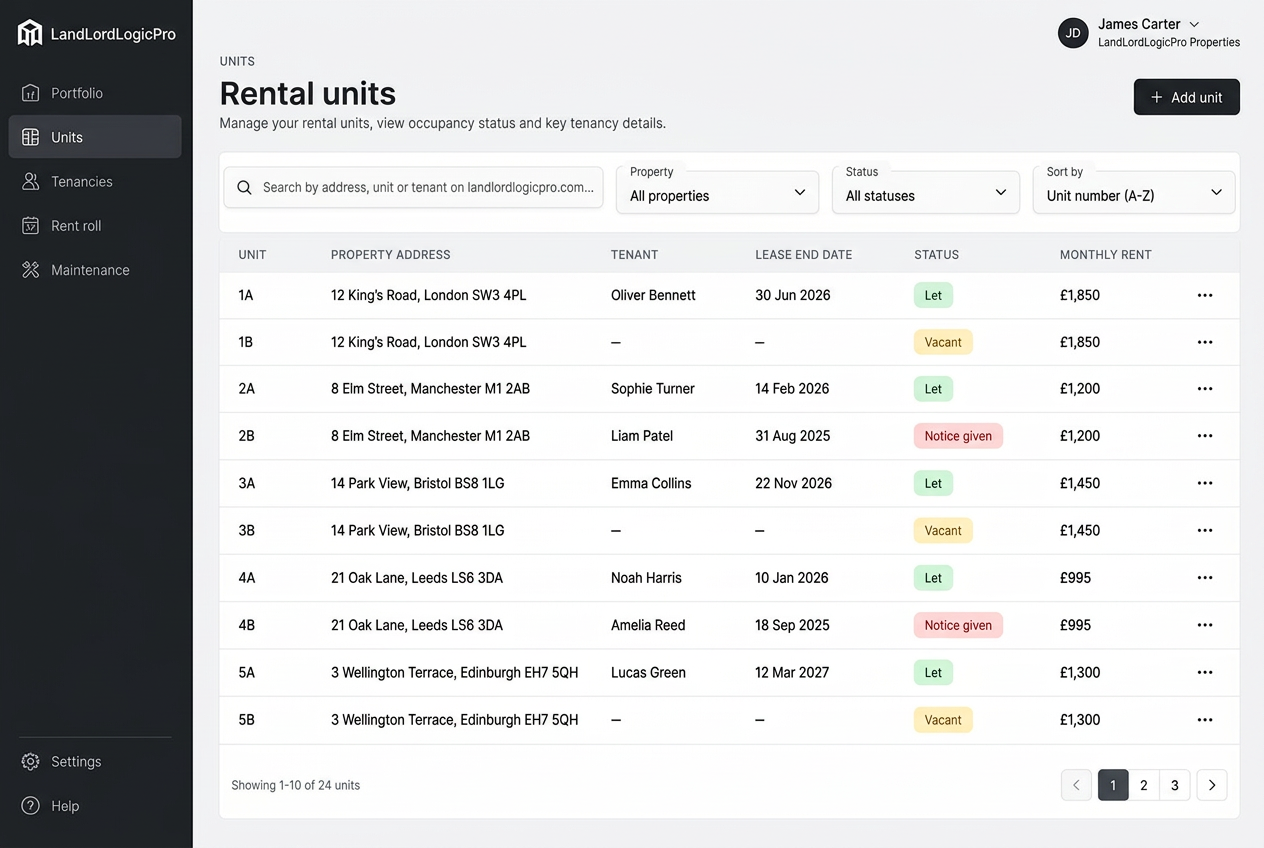This screenshot has height=848, width=1264.
Task: Click the Let badge for unit 5A
Action: 933,672
